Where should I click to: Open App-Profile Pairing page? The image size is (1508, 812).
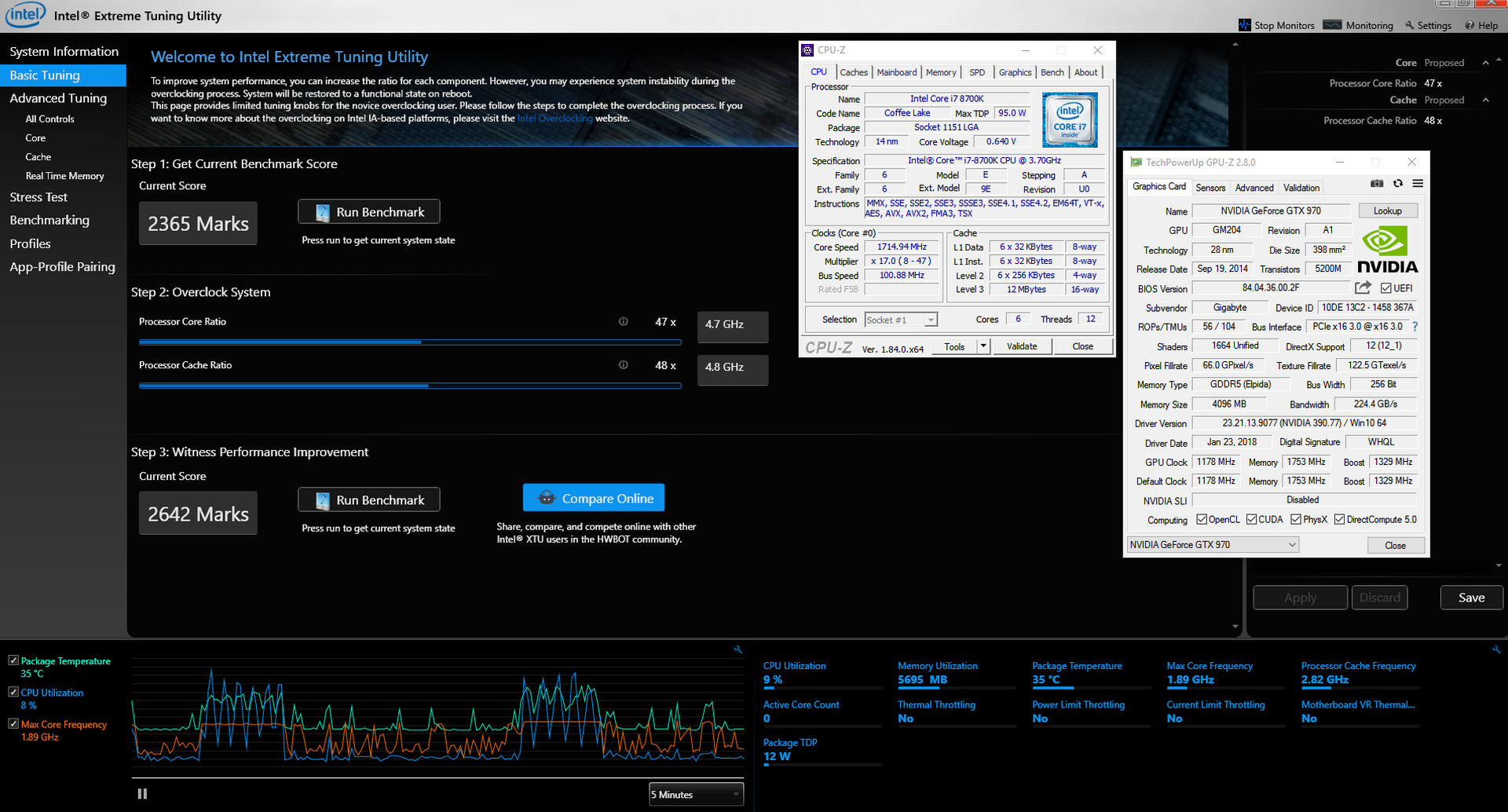coord(62,267)
